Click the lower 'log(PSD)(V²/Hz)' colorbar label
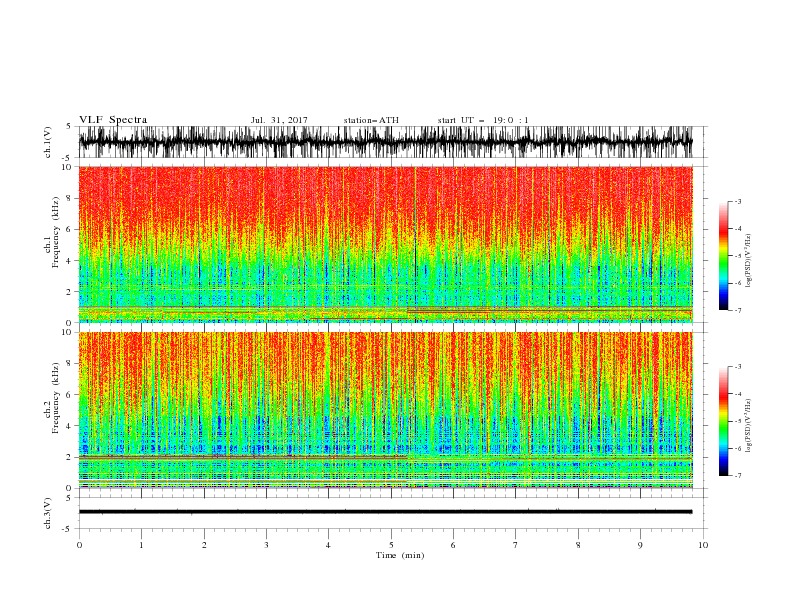Image resolution: width=792 pixels, height=612 pixels. [748, 426]
